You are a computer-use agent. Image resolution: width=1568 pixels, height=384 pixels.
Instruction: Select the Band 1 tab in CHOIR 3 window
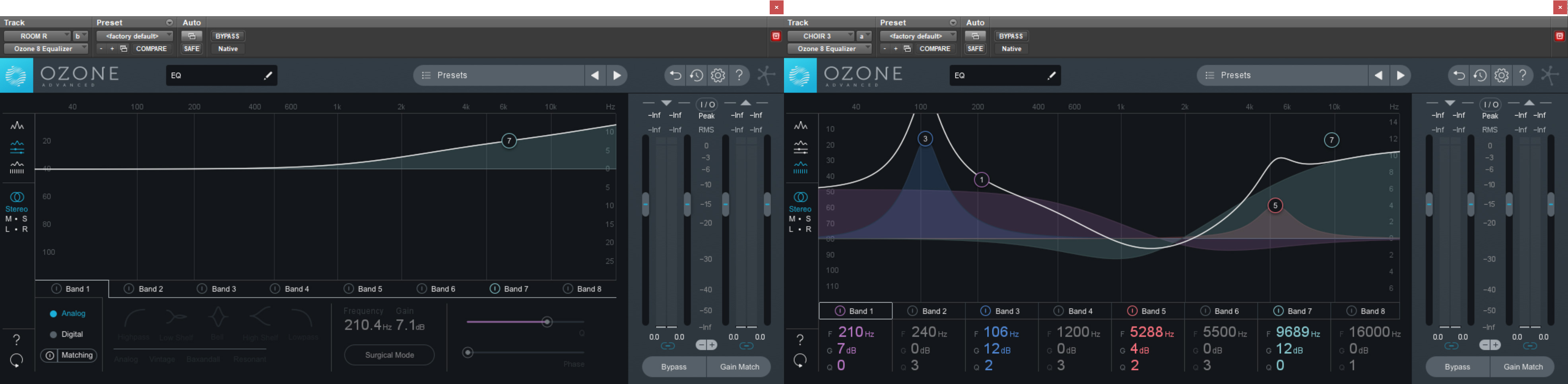(856, 311)
